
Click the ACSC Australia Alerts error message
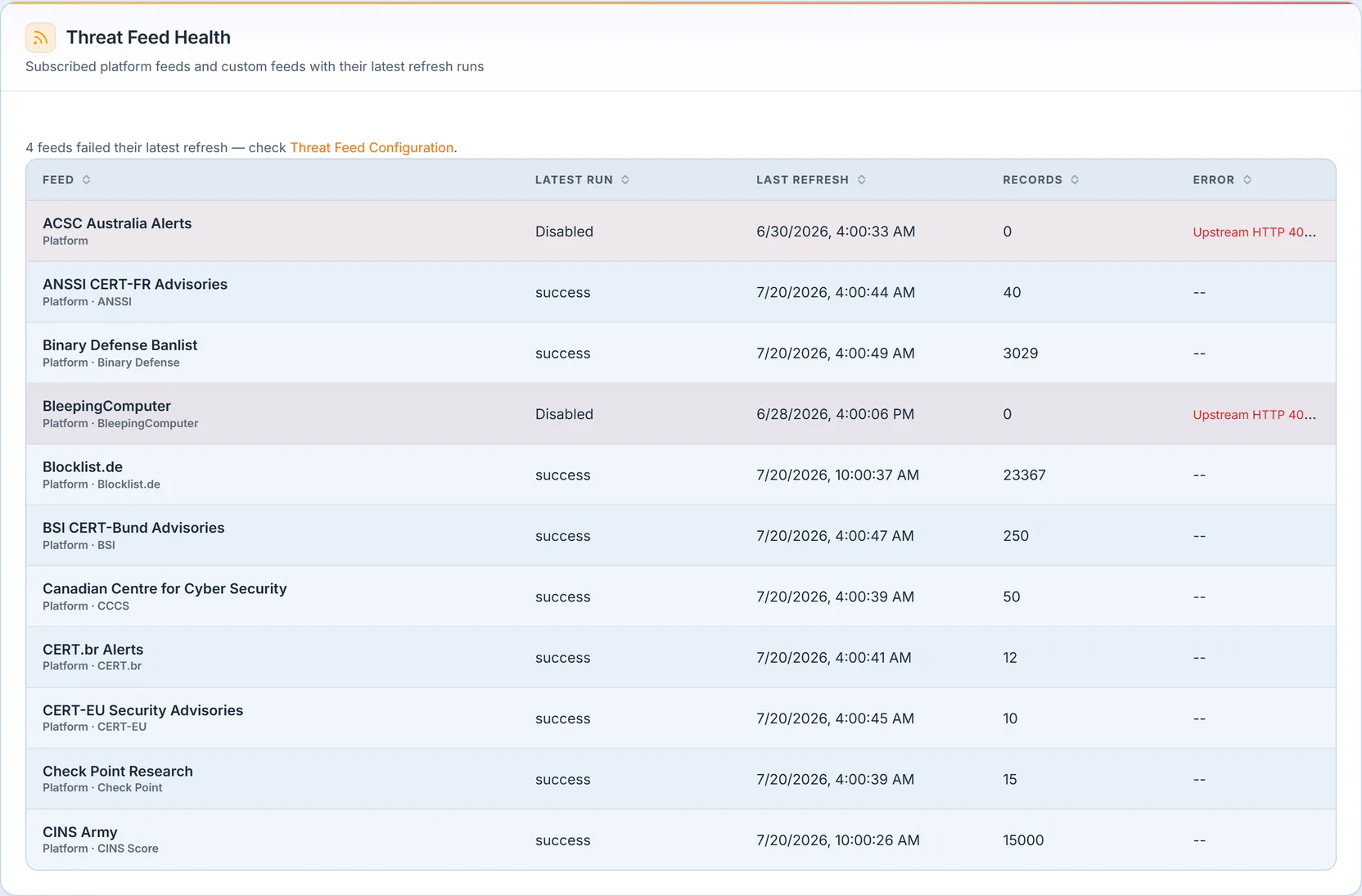[x=1254, y=232]
